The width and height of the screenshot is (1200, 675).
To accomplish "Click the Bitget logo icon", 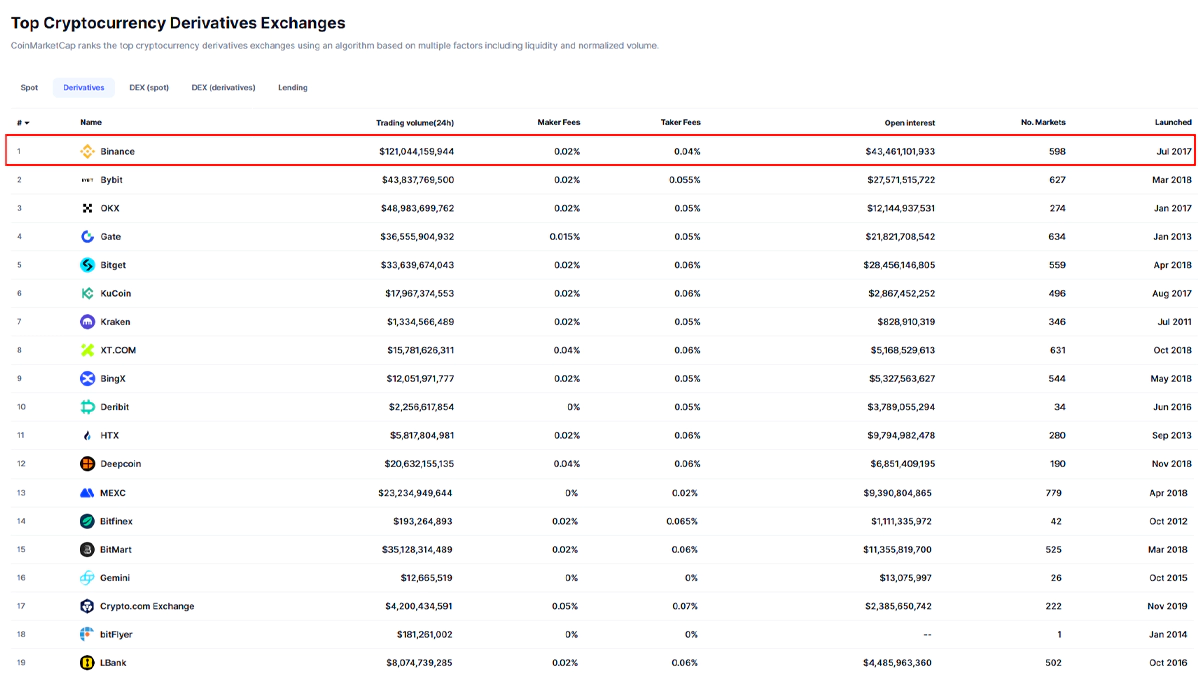I will (x=88, y=265).
